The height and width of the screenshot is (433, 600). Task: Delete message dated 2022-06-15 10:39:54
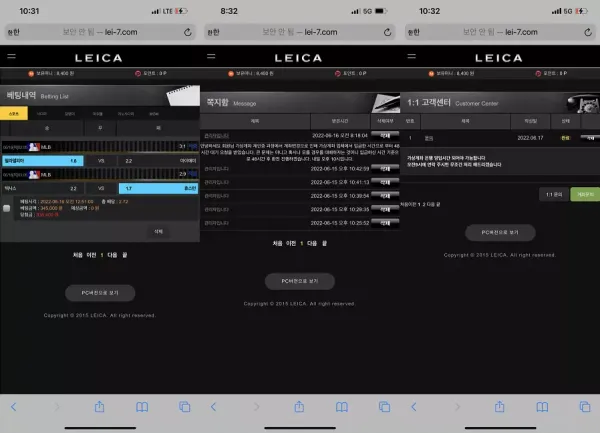(x=385, y=195)
